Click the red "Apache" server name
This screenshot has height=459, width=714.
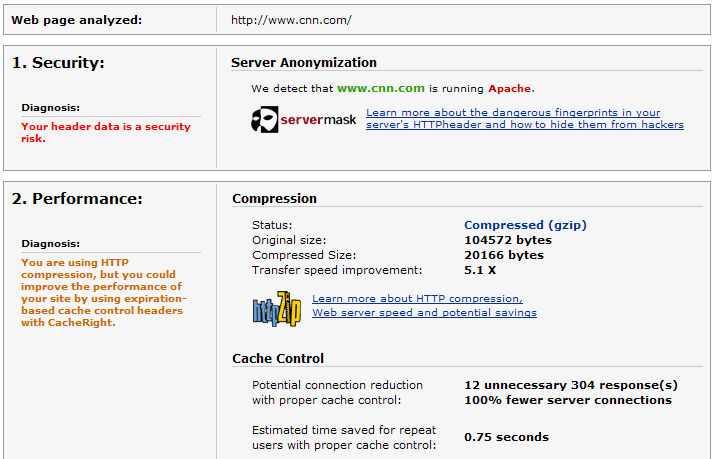510,88
